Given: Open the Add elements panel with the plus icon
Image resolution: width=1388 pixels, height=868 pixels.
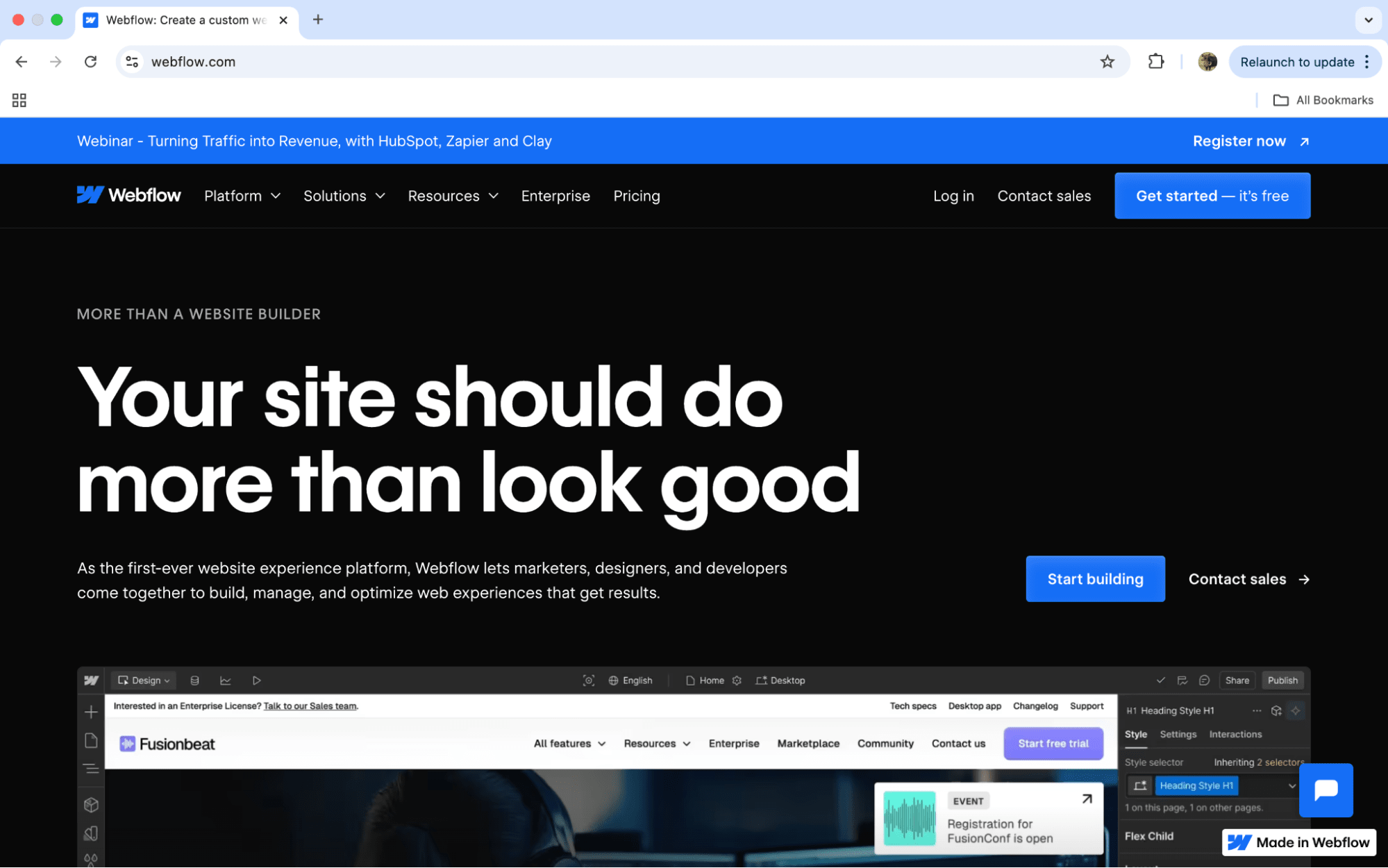Looking at the screenshot, I should (91, 712).
